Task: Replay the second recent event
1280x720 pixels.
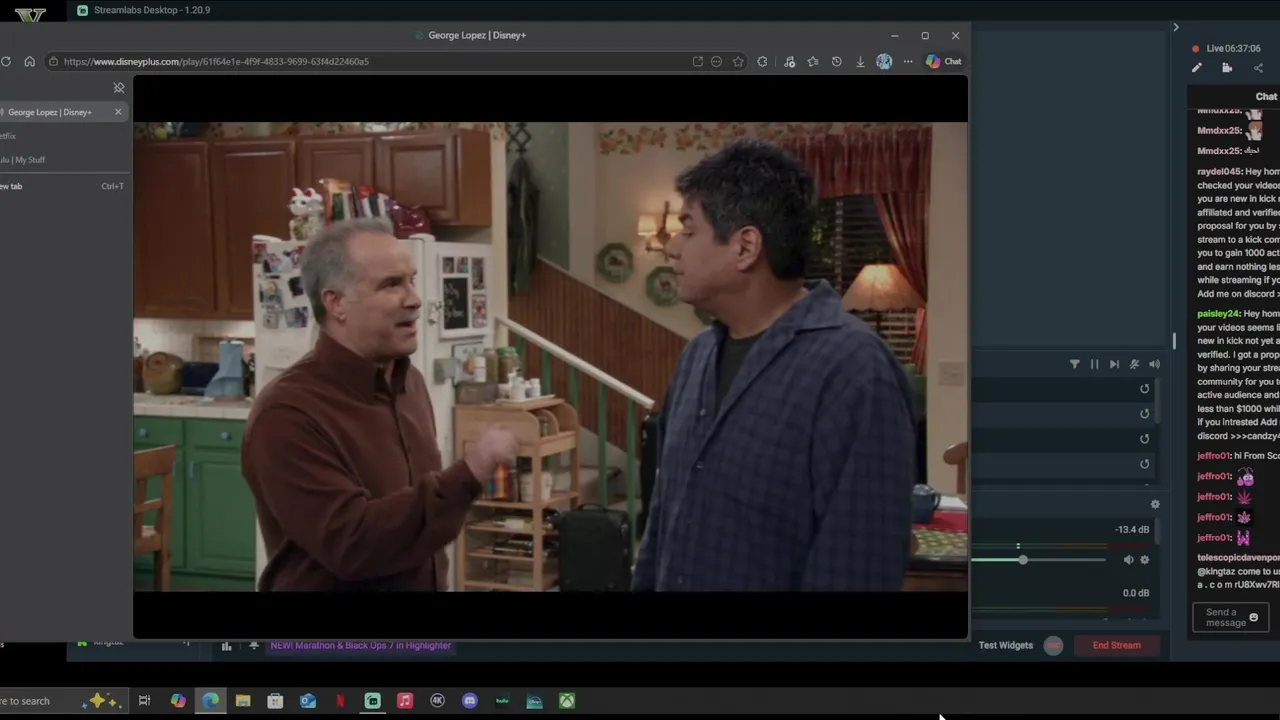Action: [x=1145, y=414]
